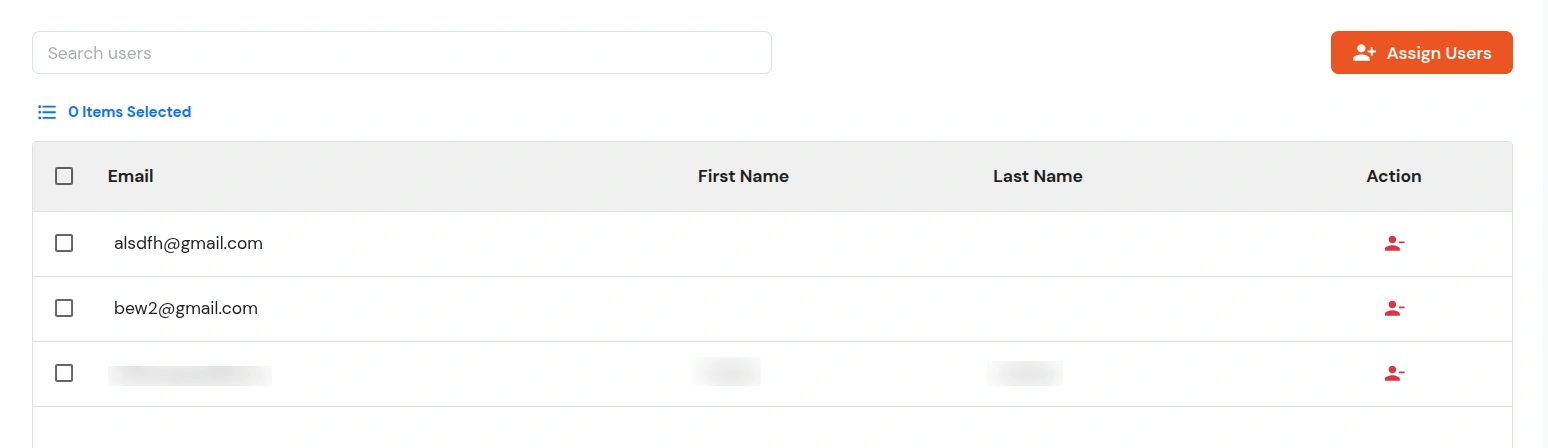Image resolution: width=1548 pixels, height=448 pixels.
Task: Click the blurred last name in third row
Action: [1025, 373]
